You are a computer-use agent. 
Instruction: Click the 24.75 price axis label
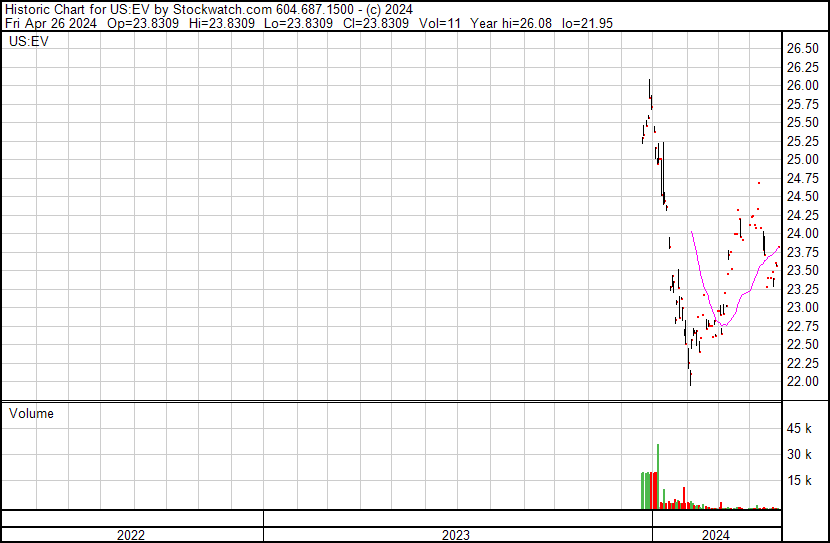802,178
